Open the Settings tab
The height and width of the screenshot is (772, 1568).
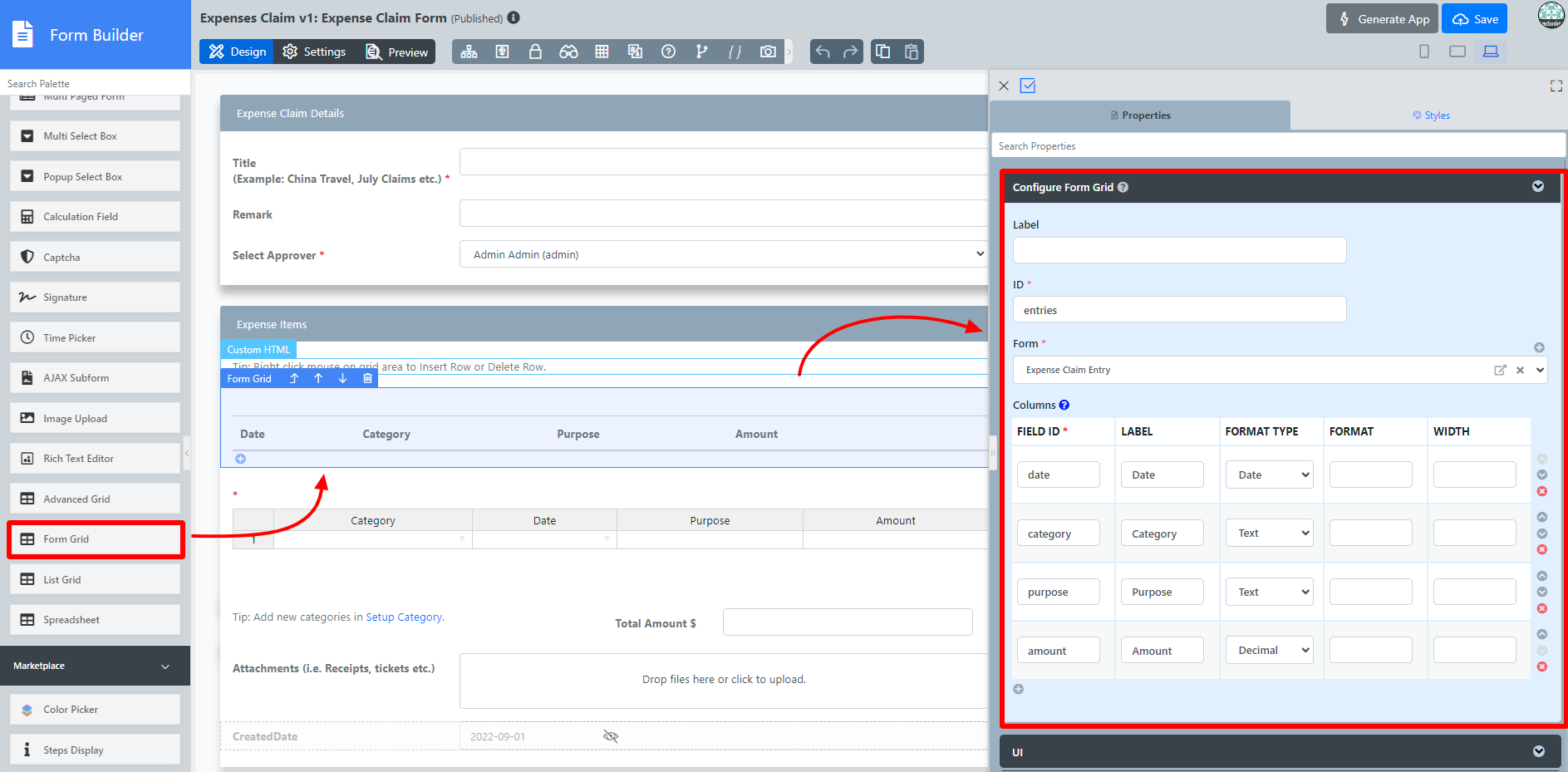(x=314, y=52)
